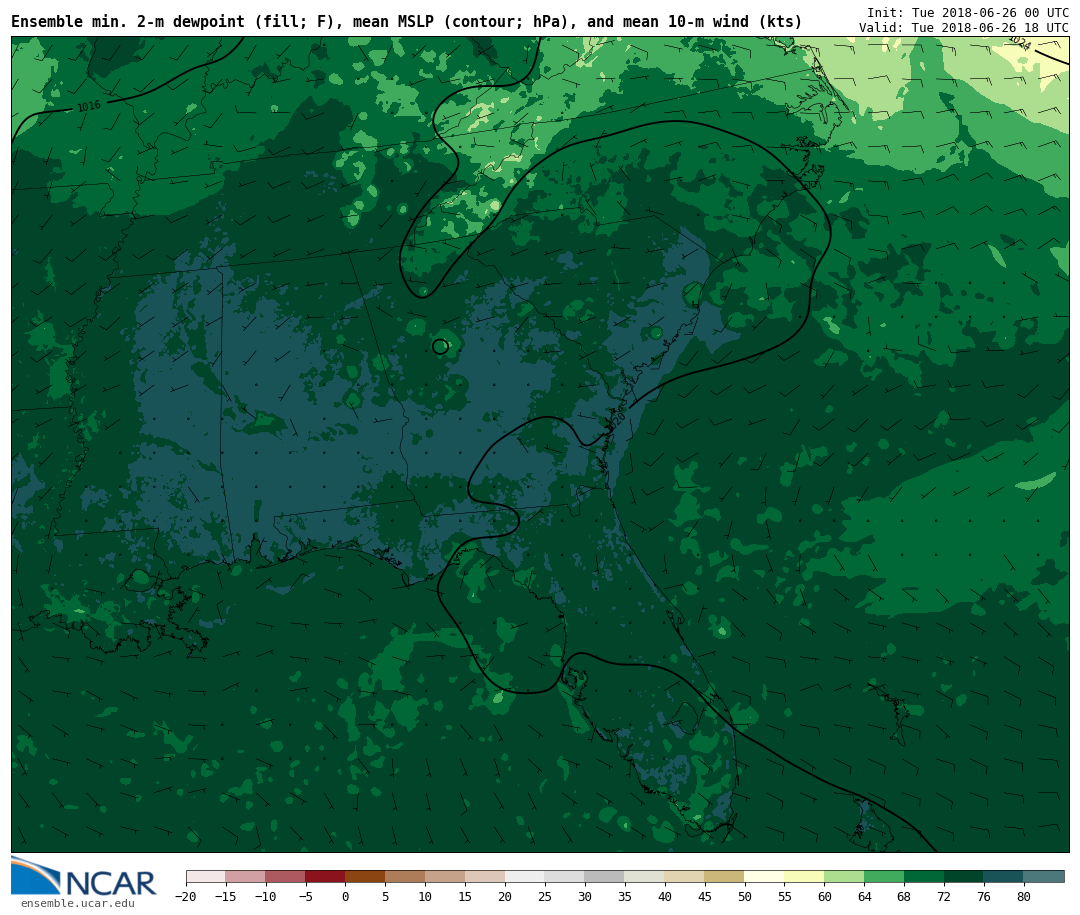Pick the tan swatch between 10 and 15
The image size is (1080, 915).
[445, 877]
